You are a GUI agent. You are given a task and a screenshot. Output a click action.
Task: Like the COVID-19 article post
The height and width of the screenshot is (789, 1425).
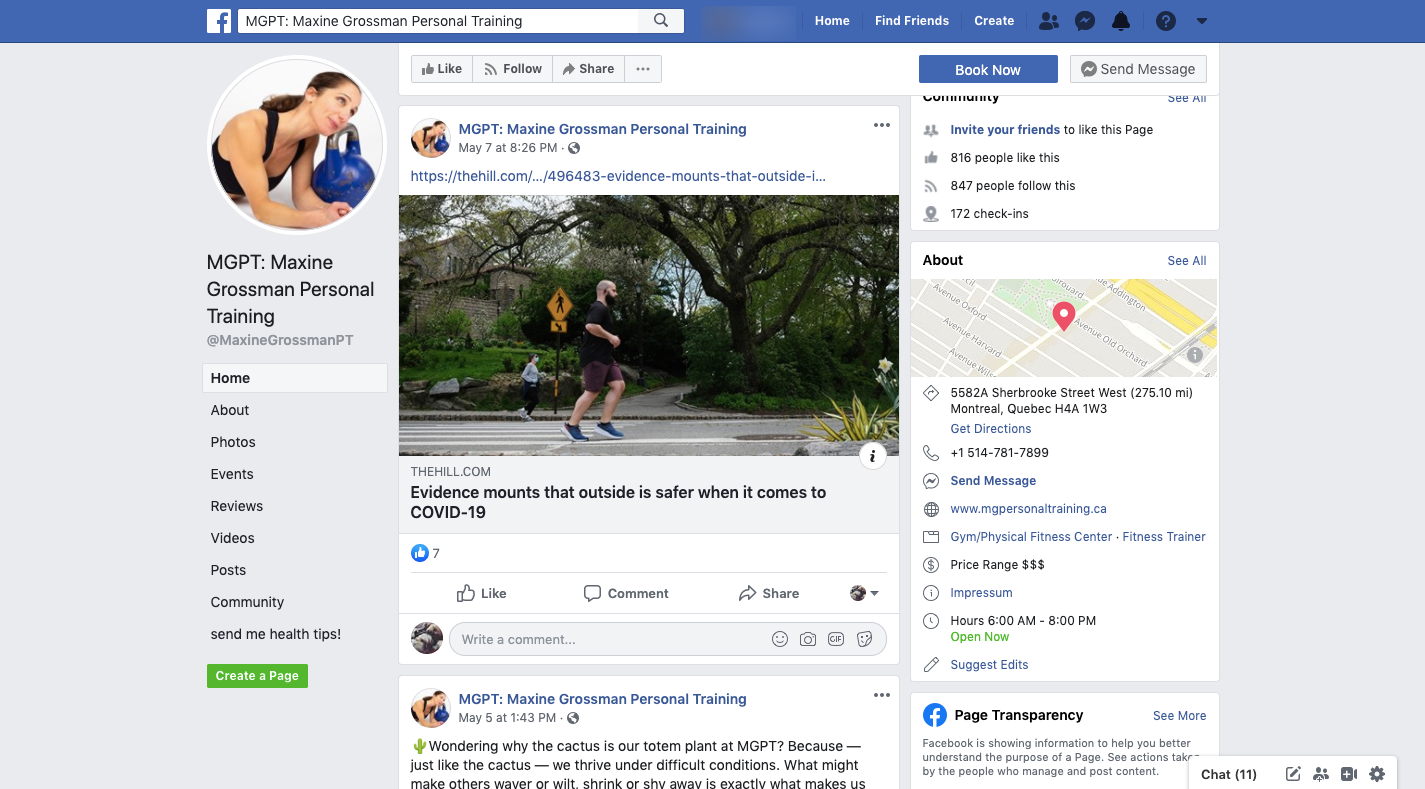pyautogui.click(x=482, y=593)
